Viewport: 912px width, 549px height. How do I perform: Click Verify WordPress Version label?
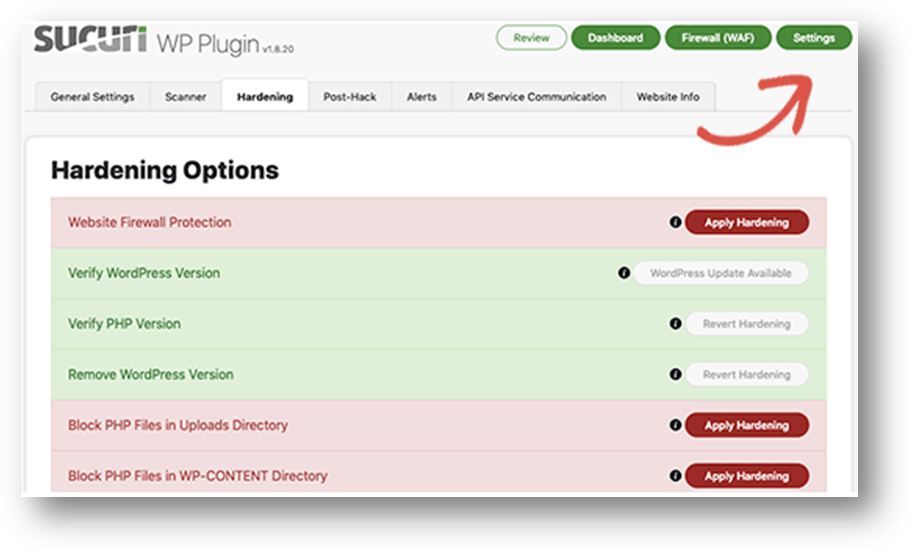point(144,273)
